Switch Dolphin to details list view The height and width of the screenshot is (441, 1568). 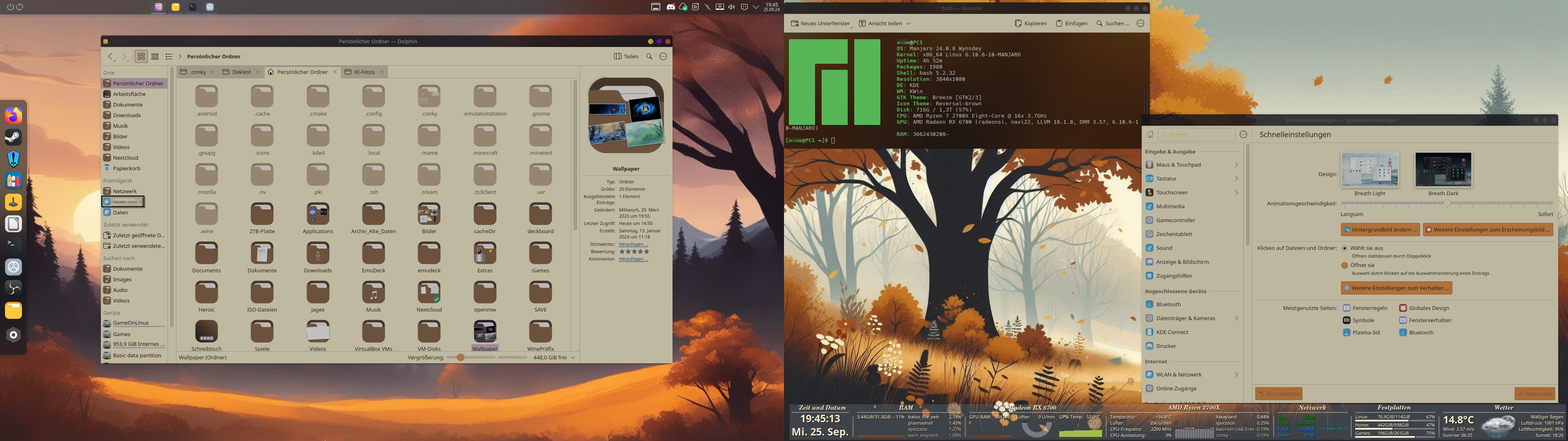point(169,57)
